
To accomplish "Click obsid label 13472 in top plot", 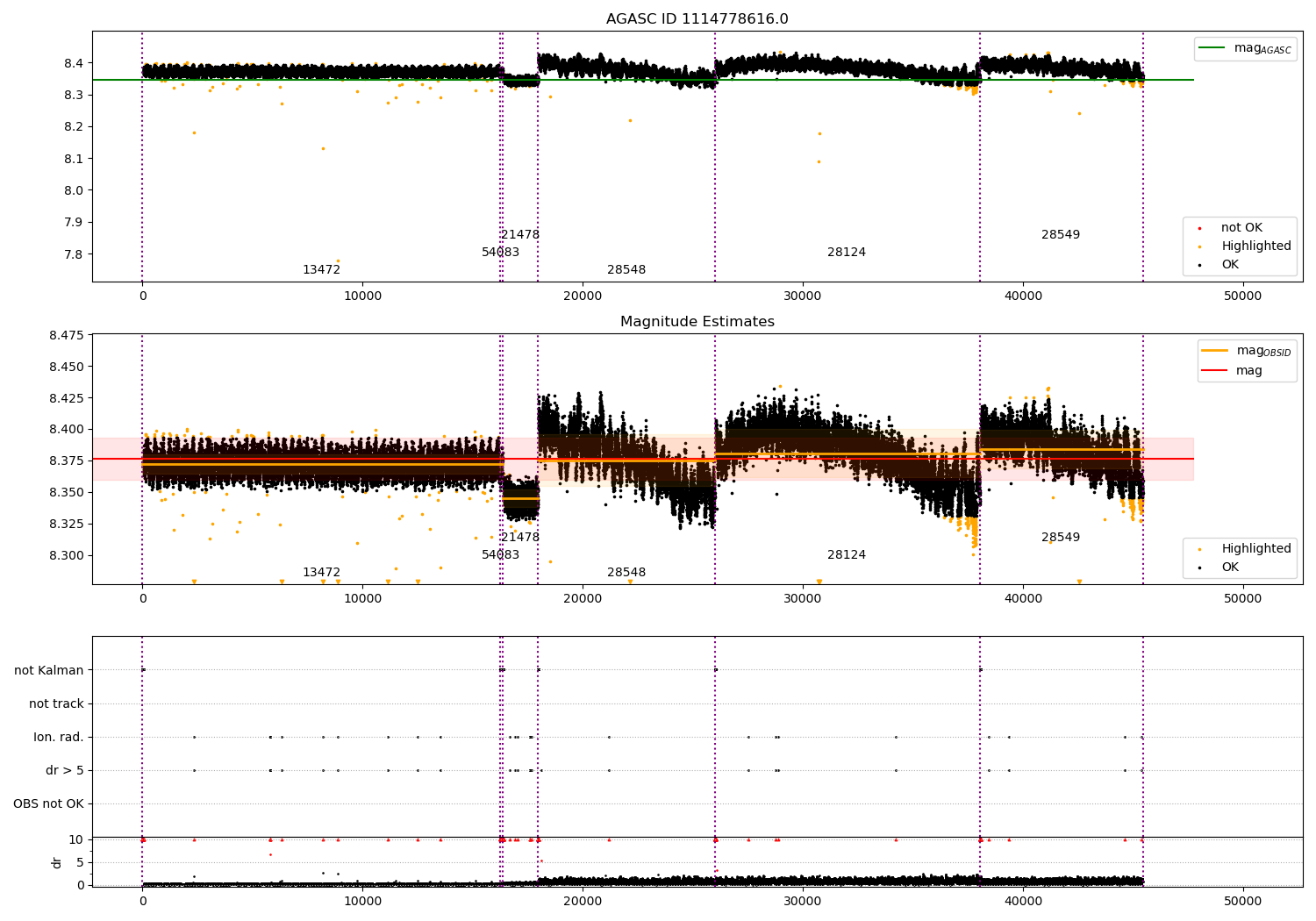I will pos(321,270).
